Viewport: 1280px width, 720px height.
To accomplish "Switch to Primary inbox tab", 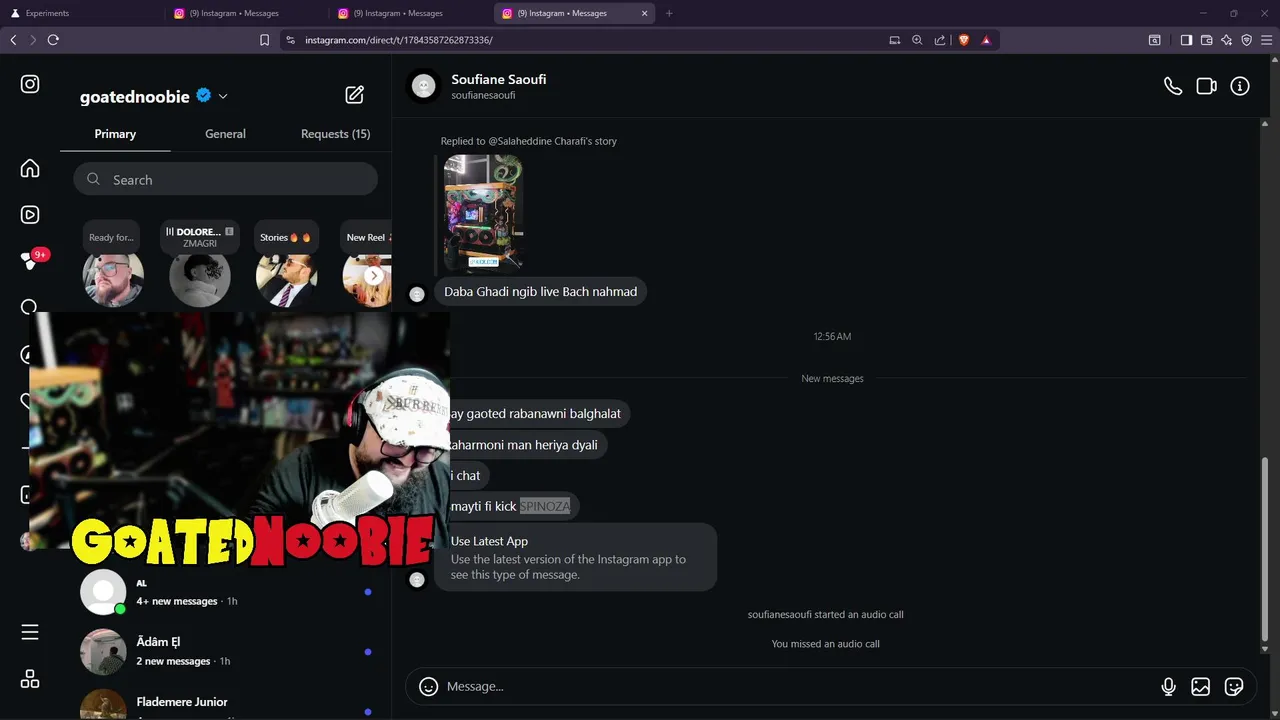I will coord(115,134).
